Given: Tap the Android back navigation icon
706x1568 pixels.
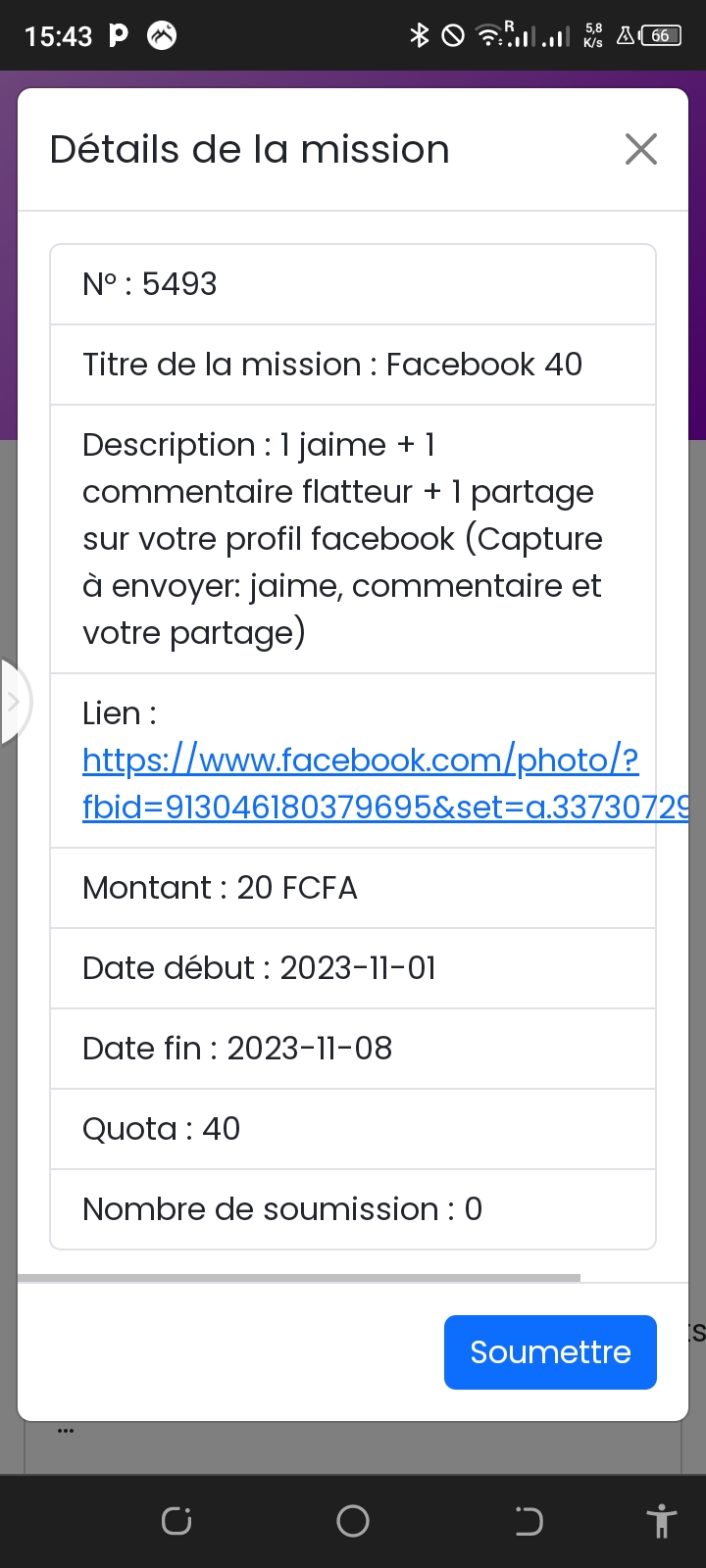Looking at the screenshot, I should (529, 1521).
